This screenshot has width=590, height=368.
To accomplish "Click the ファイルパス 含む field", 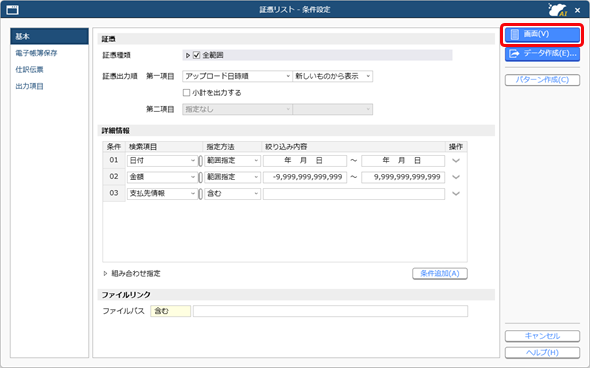I will click(170, 311).
